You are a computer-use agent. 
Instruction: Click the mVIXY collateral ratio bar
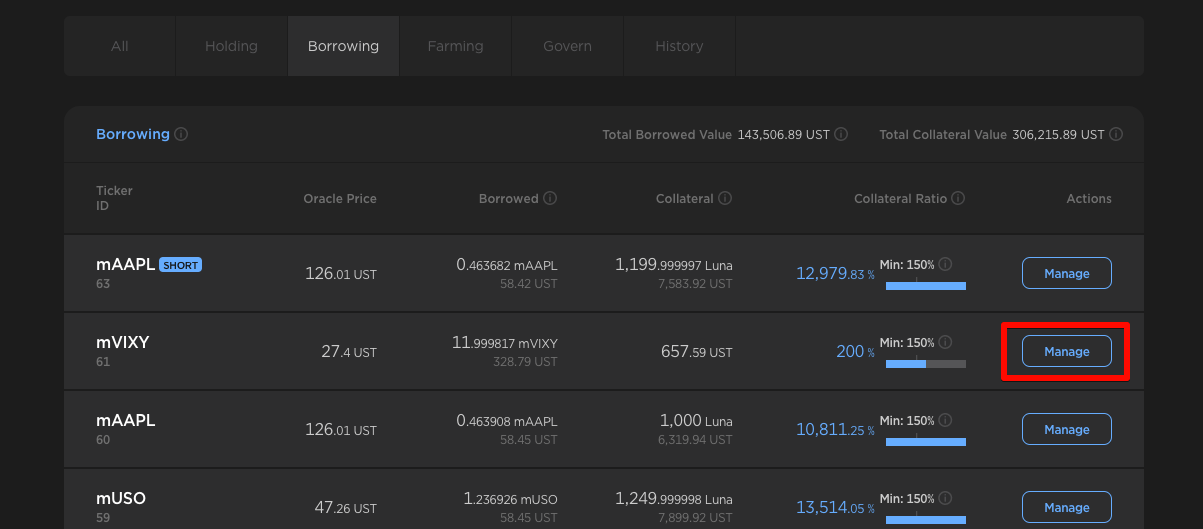(925, 364)
